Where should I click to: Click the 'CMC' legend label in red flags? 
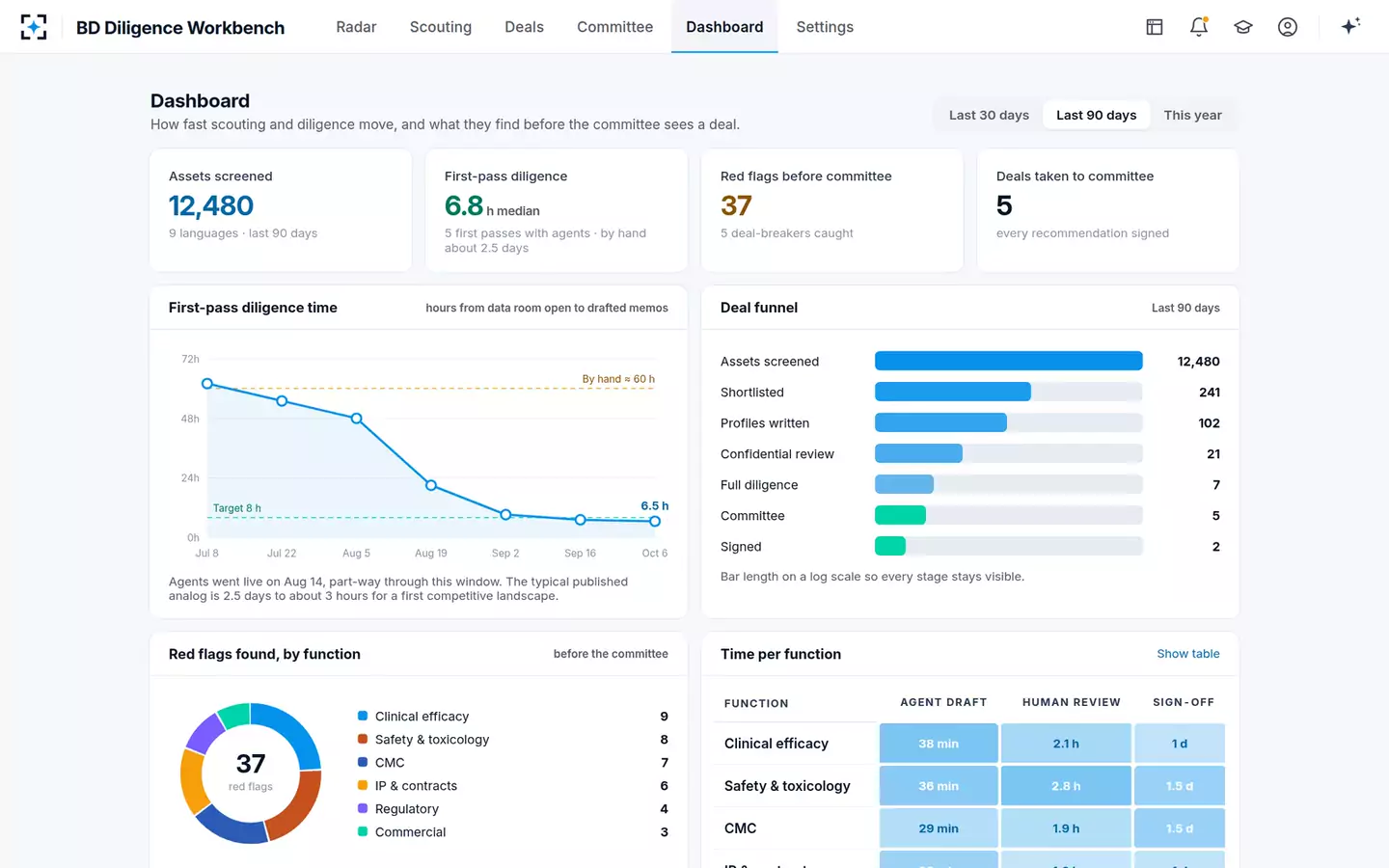390,763
